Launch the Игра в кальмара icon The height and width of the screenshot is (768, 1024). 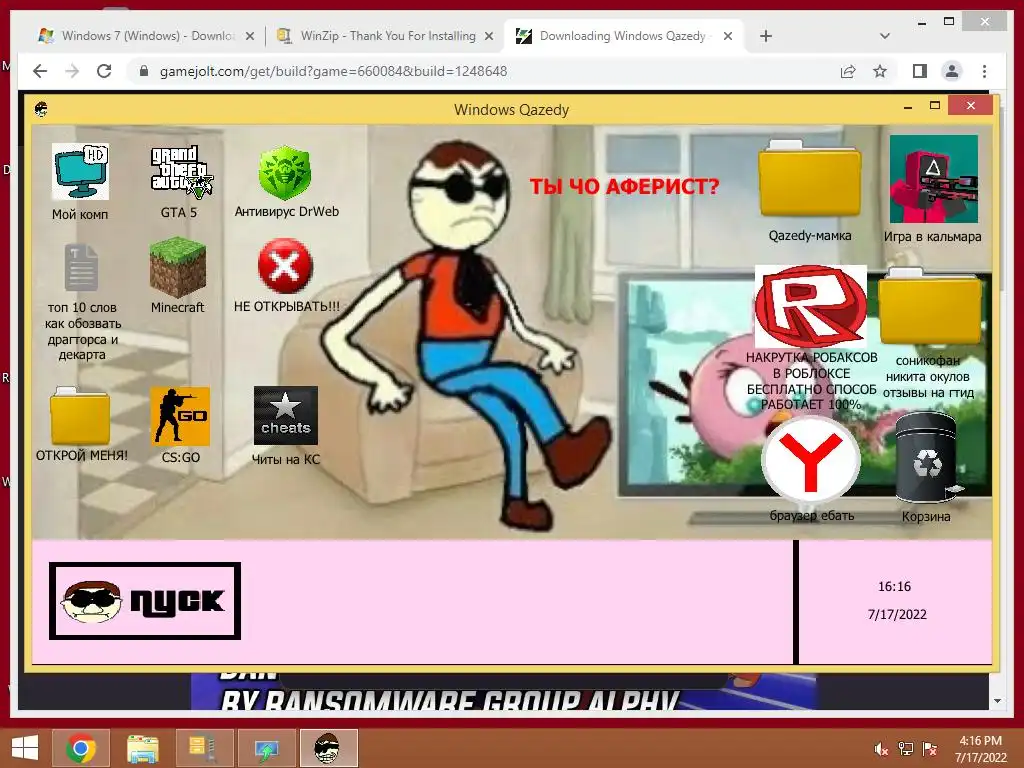(x=934, y=179)
